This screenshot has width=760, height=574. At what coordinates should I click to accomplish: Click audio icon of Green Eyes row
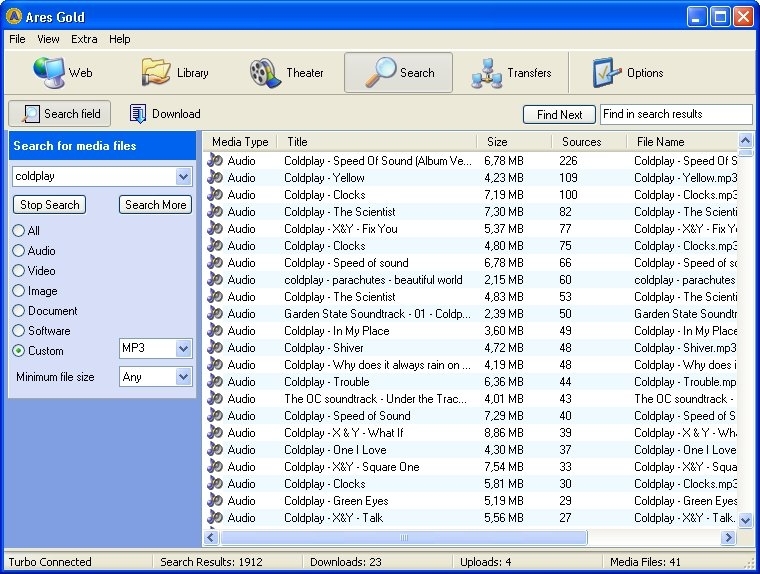coord(215,500)
